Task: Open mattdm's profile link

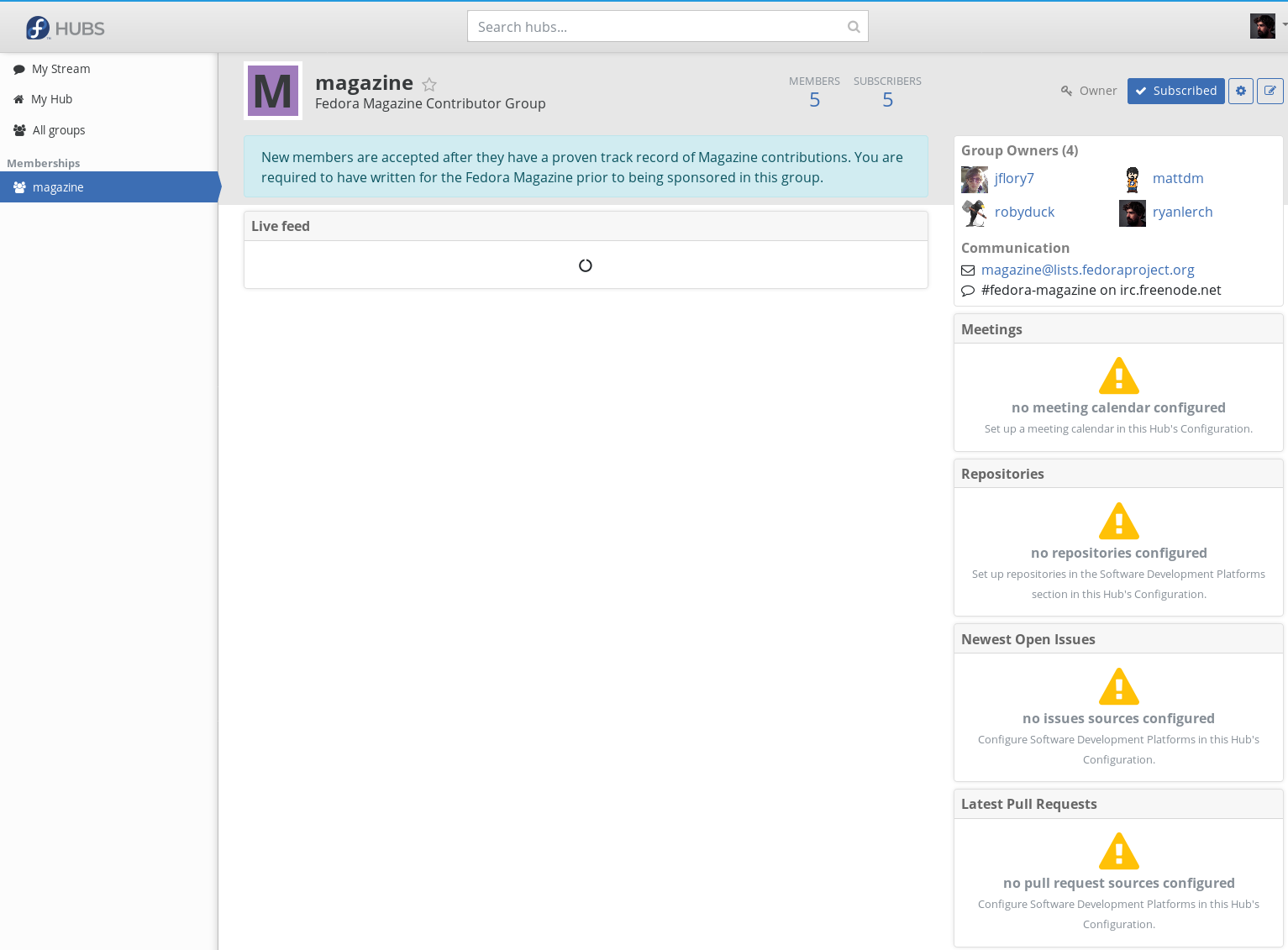Action: pos(1178,178)
